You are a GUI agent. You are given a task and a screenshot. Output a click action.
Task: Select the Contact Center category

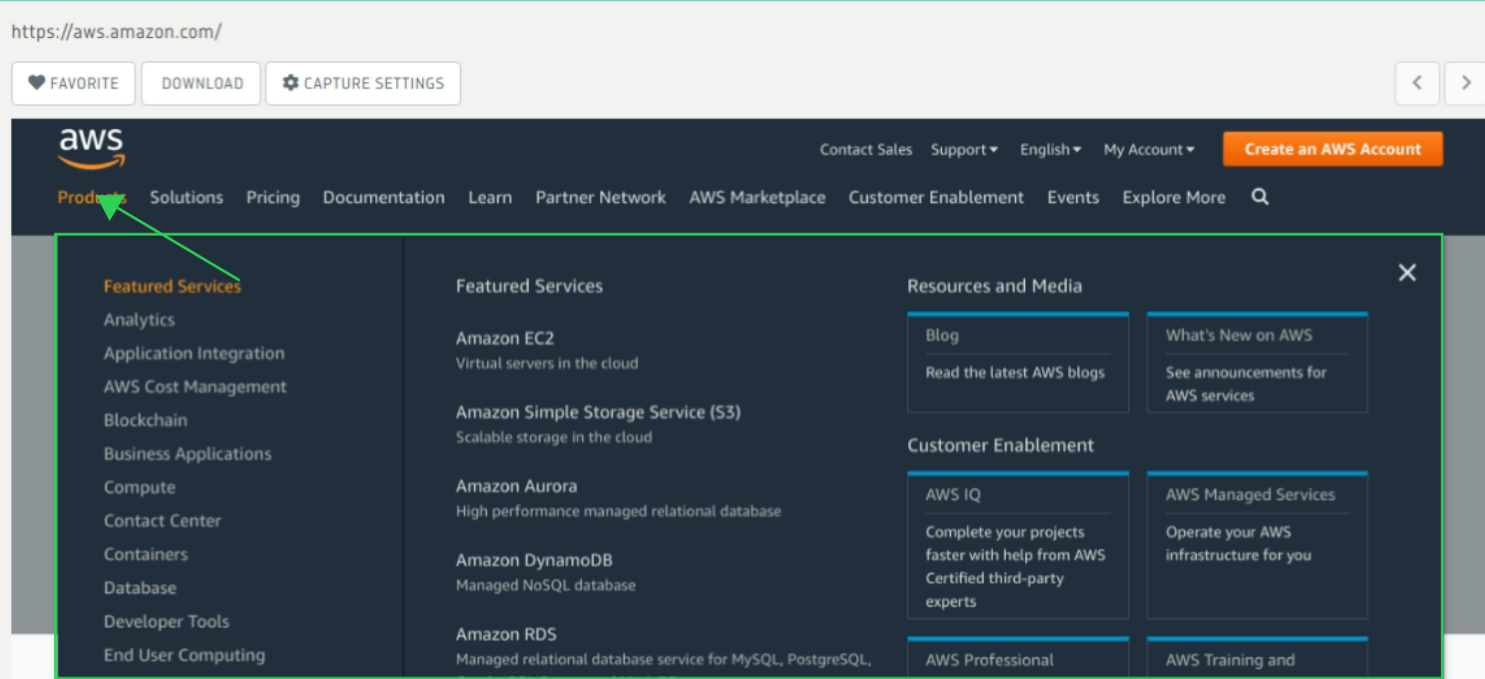point(162,521)
